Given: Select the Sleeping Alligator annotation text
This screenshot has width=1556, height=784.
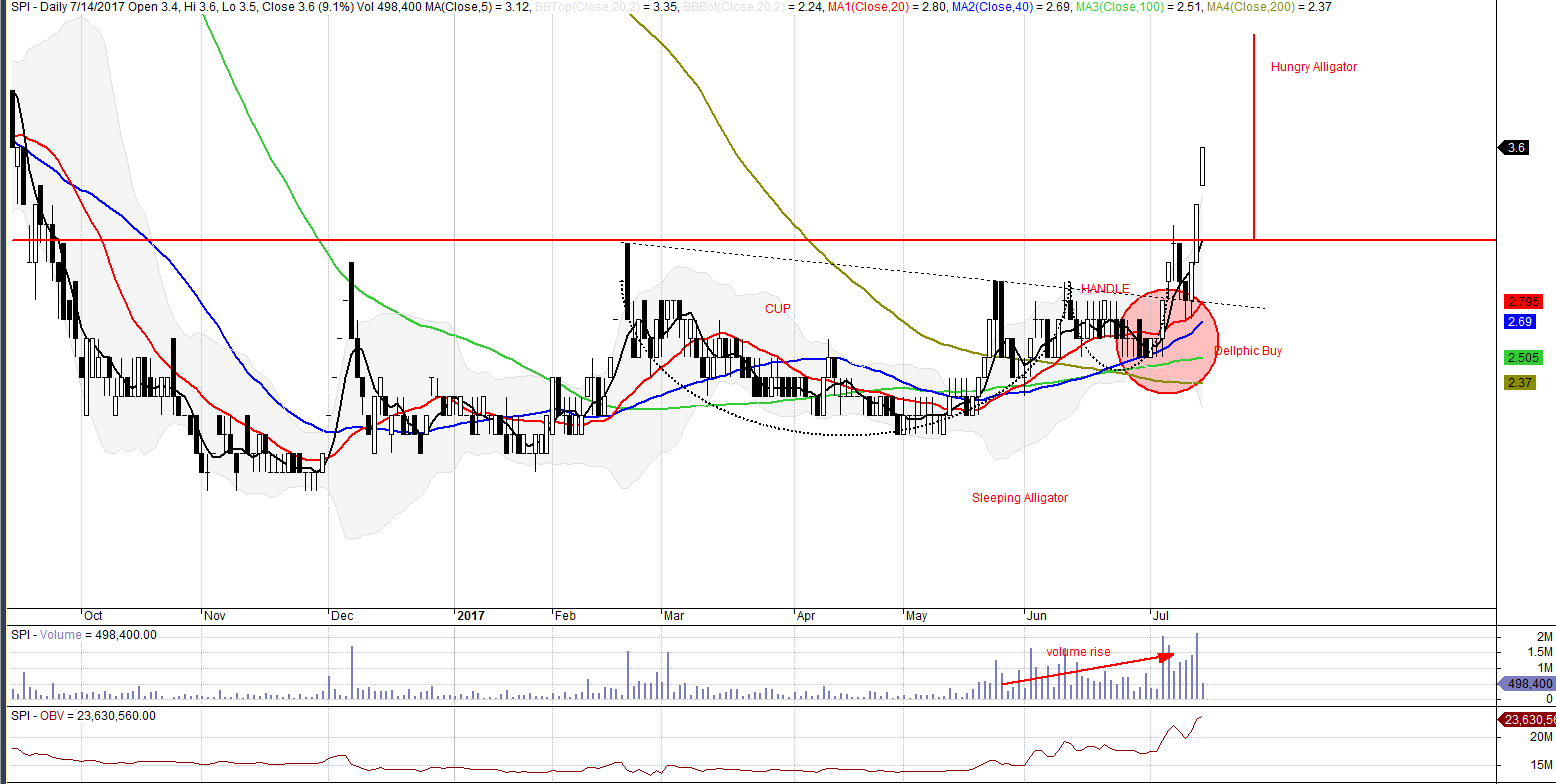Looking at the screenshot, I should pos(1019,498).
